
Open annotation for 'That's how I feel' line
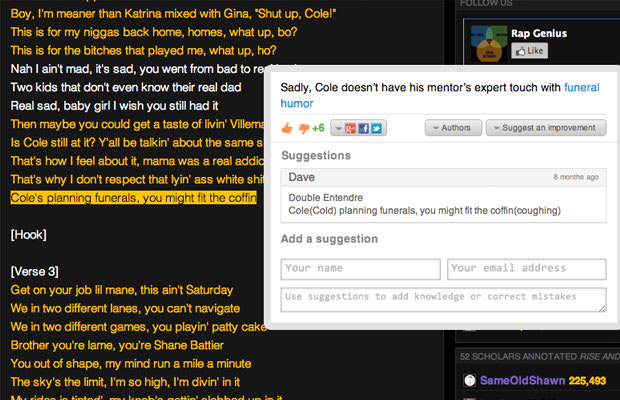[x=137, y=161]
